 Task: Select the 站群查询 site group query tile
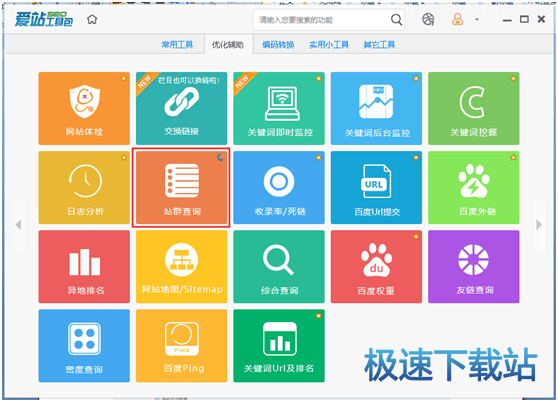(x=181, y=187)
